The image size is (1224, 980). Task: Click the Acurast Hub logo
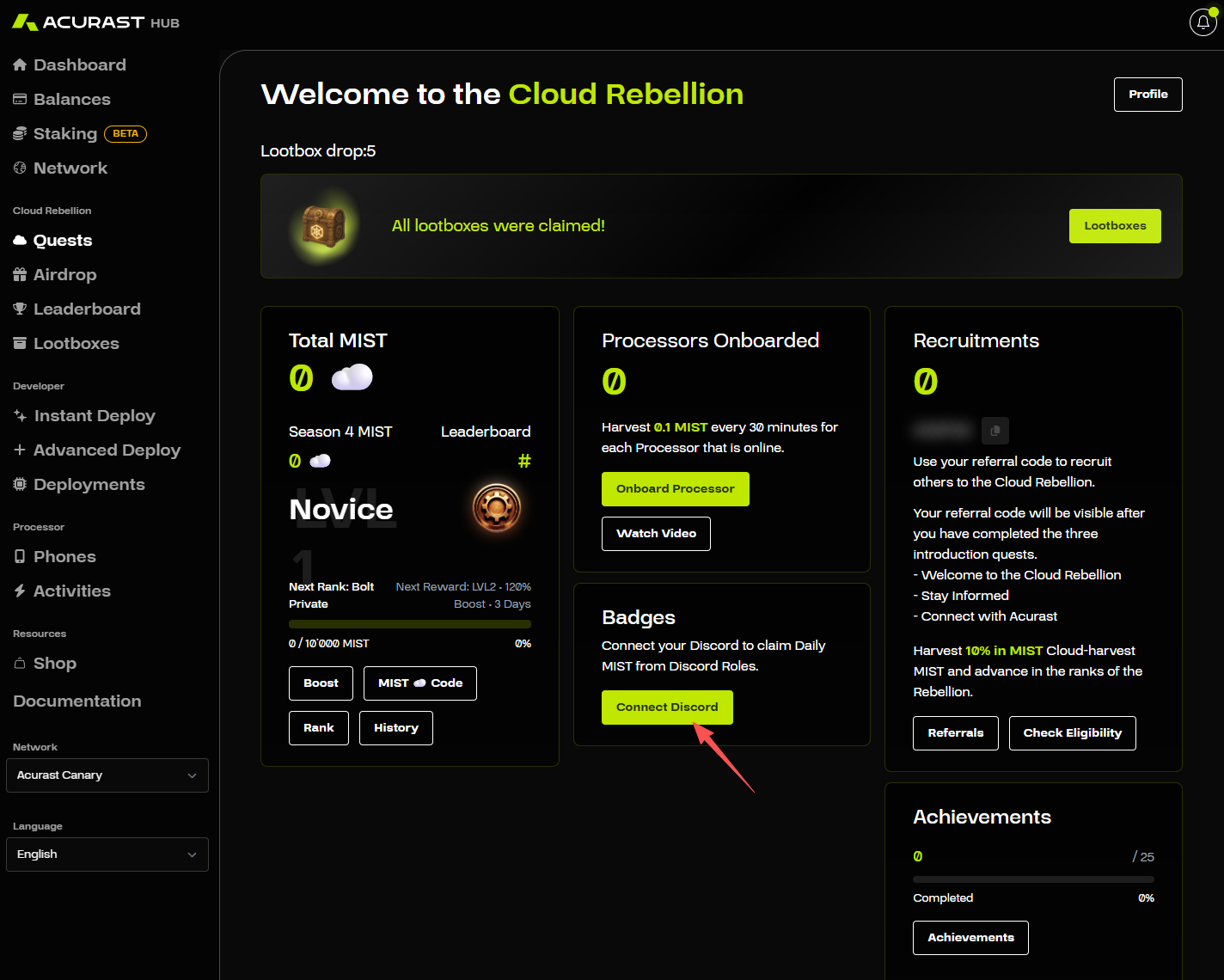click(x=95, y=22)
